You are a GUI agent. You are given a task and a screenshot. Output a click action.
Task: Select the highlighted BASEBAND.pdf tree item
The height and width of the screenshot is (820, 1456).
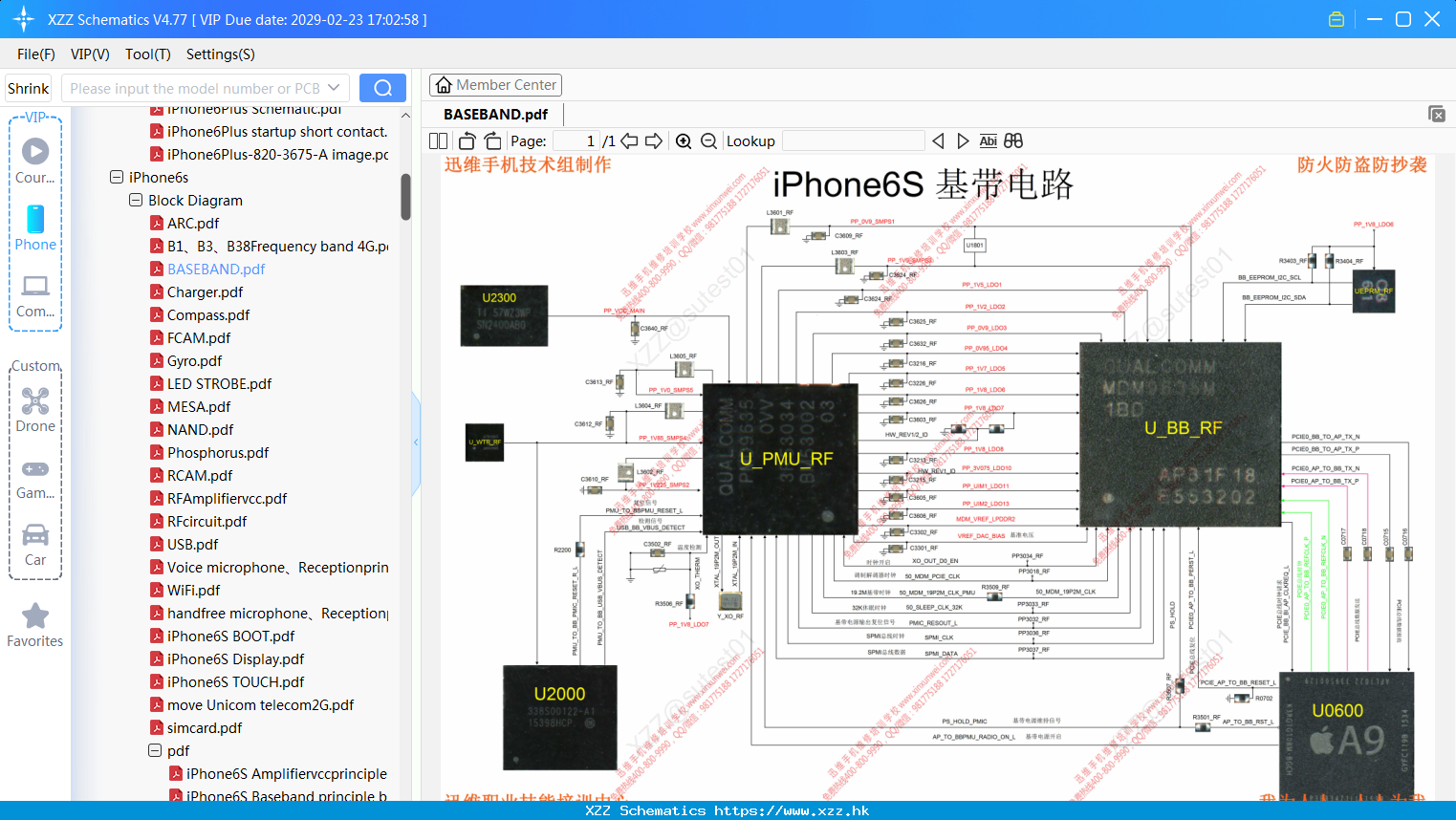216,269
